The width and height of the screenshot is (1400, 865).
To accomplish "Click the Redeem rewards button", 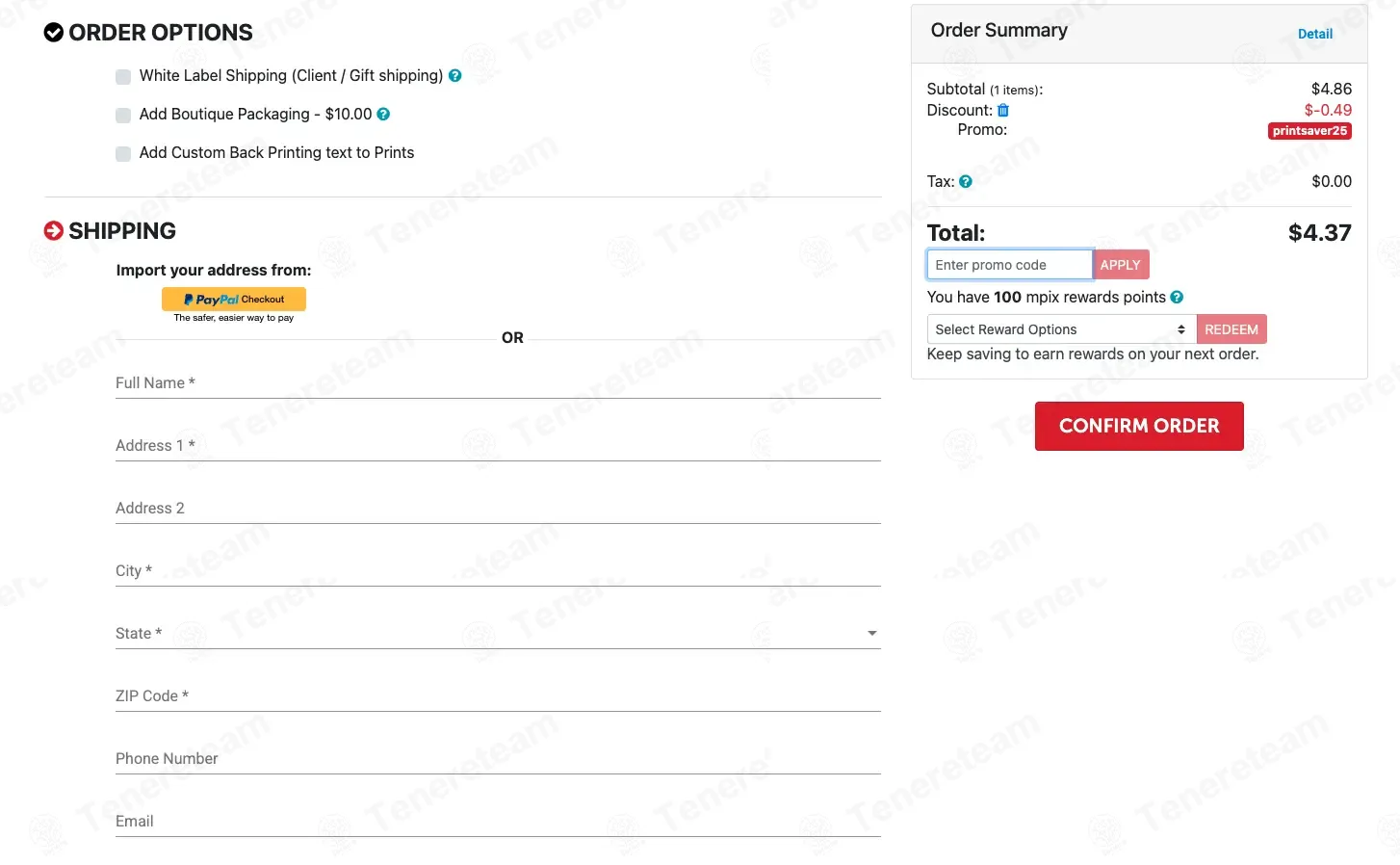I will pos(1231,329).
